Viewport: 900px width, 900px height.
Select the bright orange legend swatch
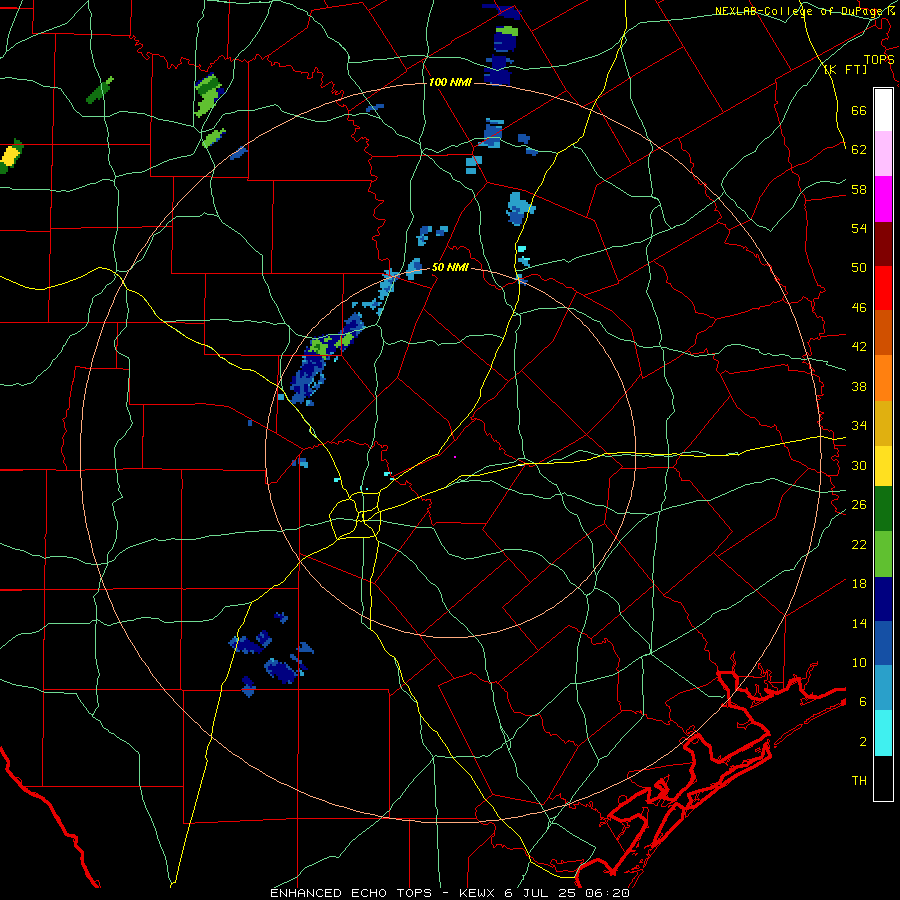click(x=883, y=378)
